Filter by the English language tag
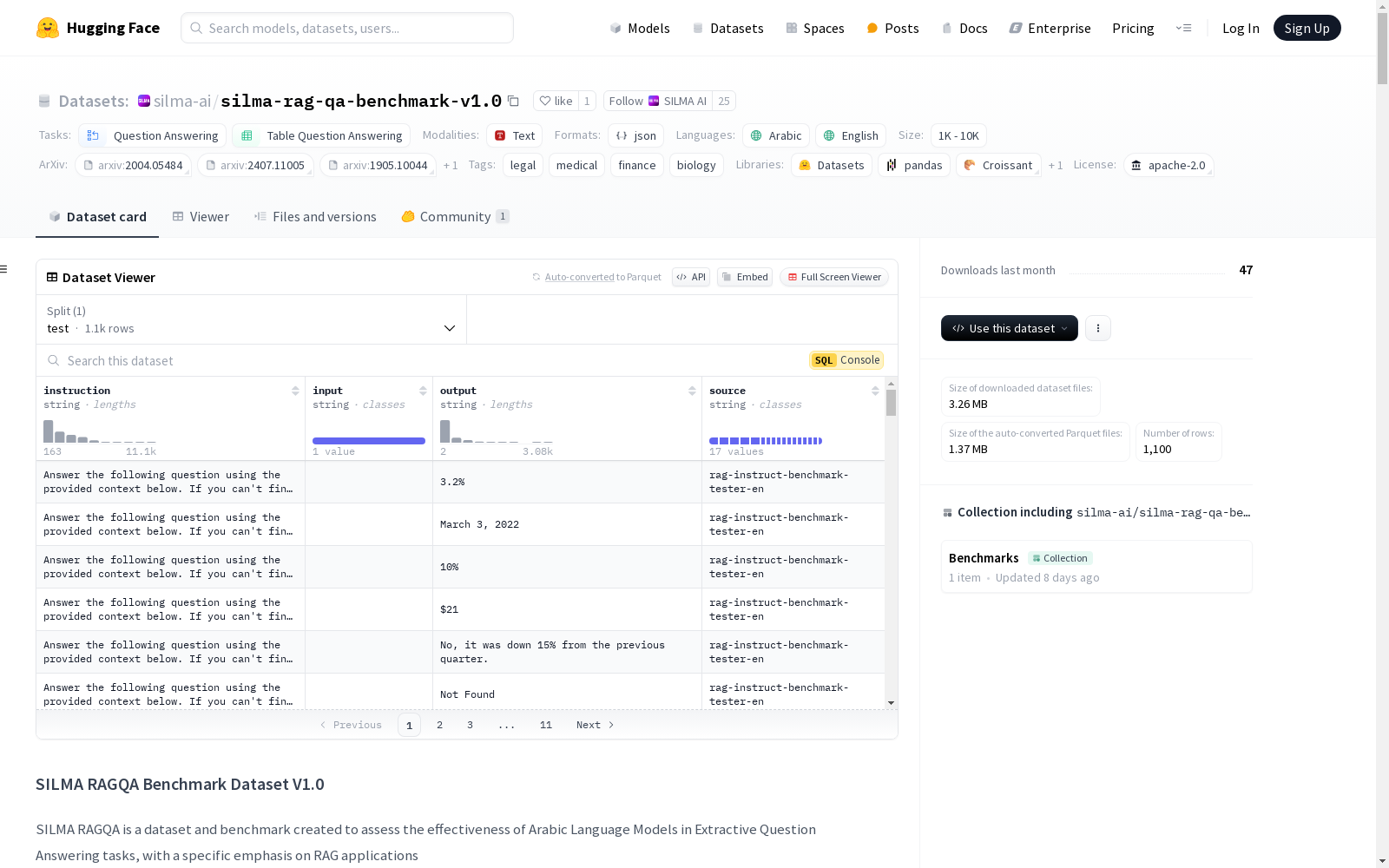This screenshot has width=1389, height=868. pos(851,135)
